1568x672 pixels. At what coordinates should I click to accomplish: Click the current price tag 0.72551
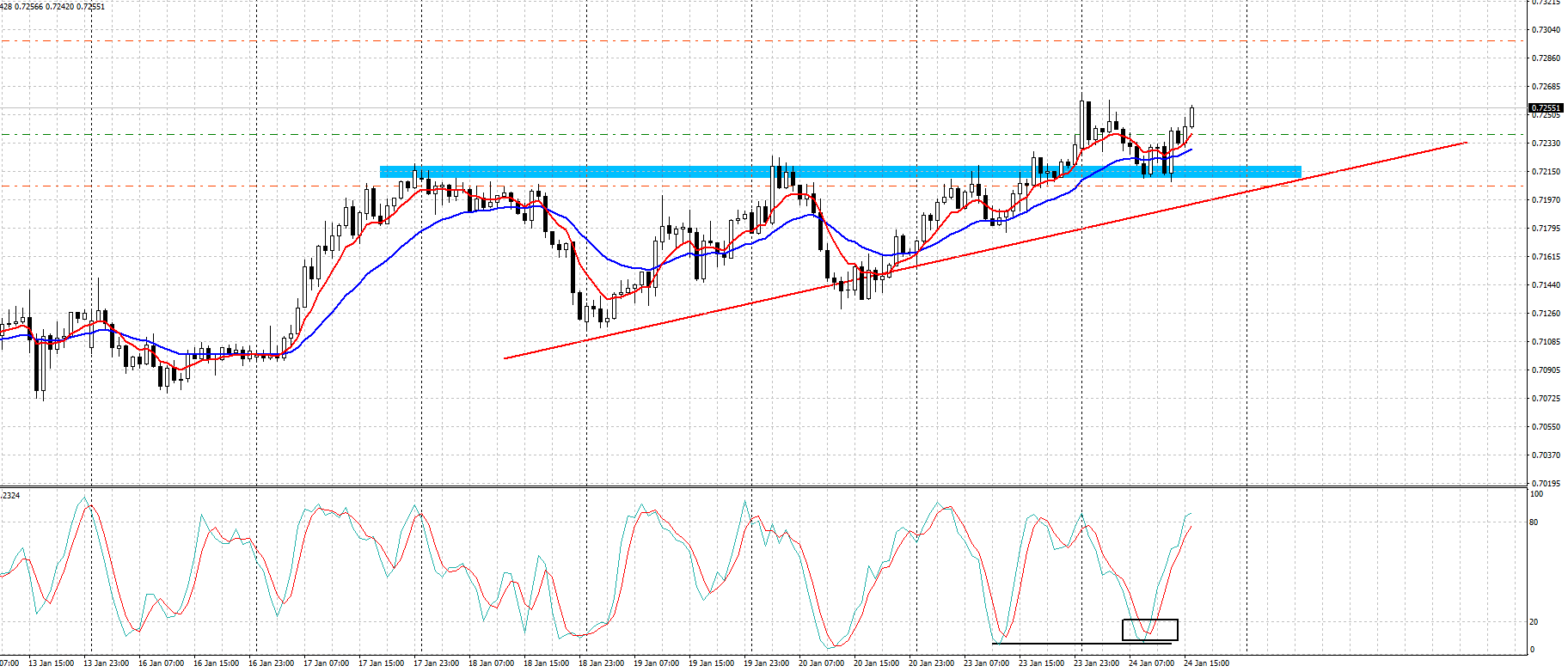coord(1546,108)
